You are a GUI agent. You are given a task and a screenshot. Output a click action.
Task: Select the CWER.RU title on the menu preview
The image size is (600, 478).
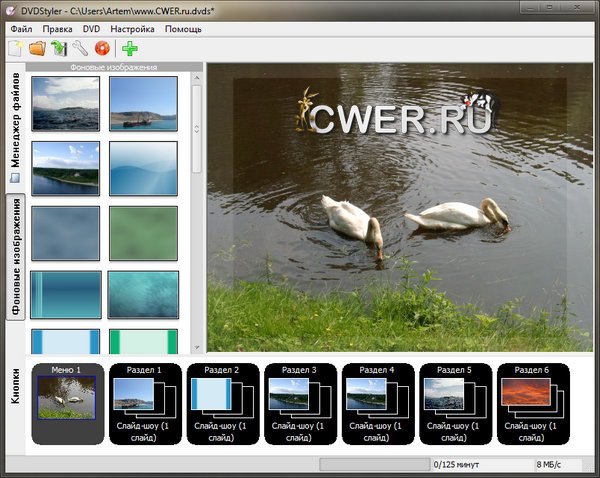point(400,117)
